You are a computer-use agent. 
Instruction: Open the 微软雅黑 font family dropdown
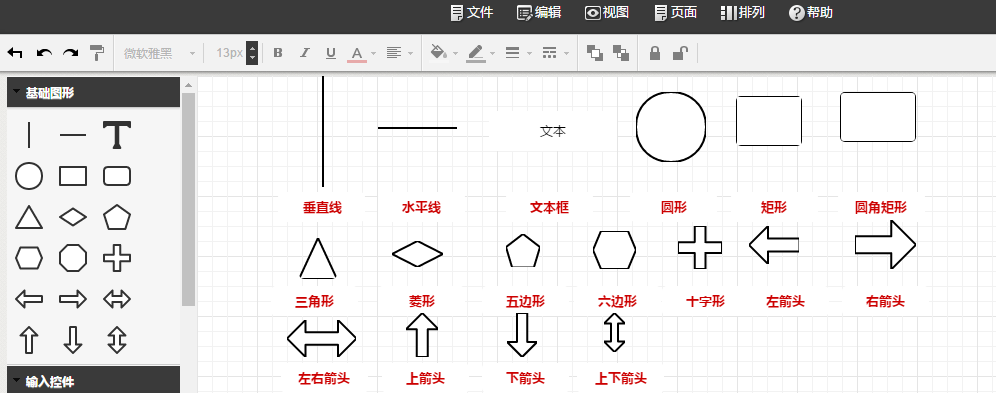click(159, 53)
